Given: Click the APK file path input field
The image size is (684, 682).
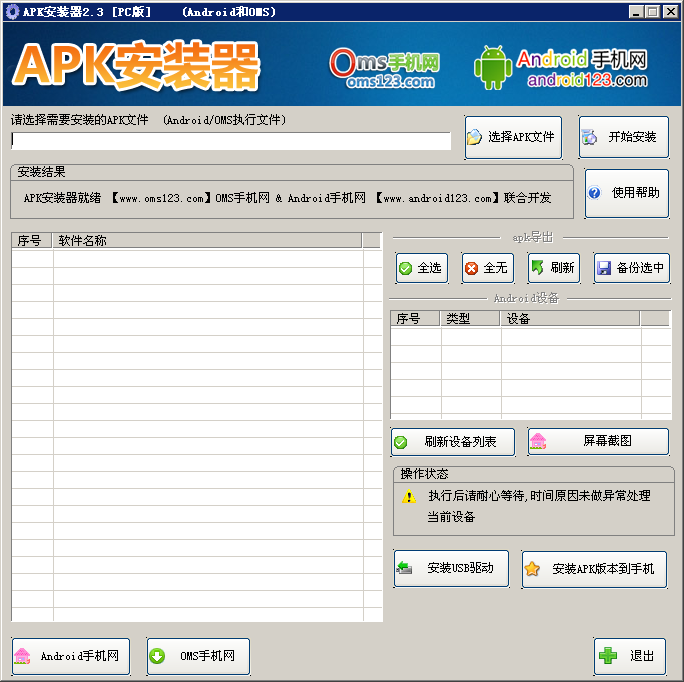Looking at the screenshot, I should point(231,141).
